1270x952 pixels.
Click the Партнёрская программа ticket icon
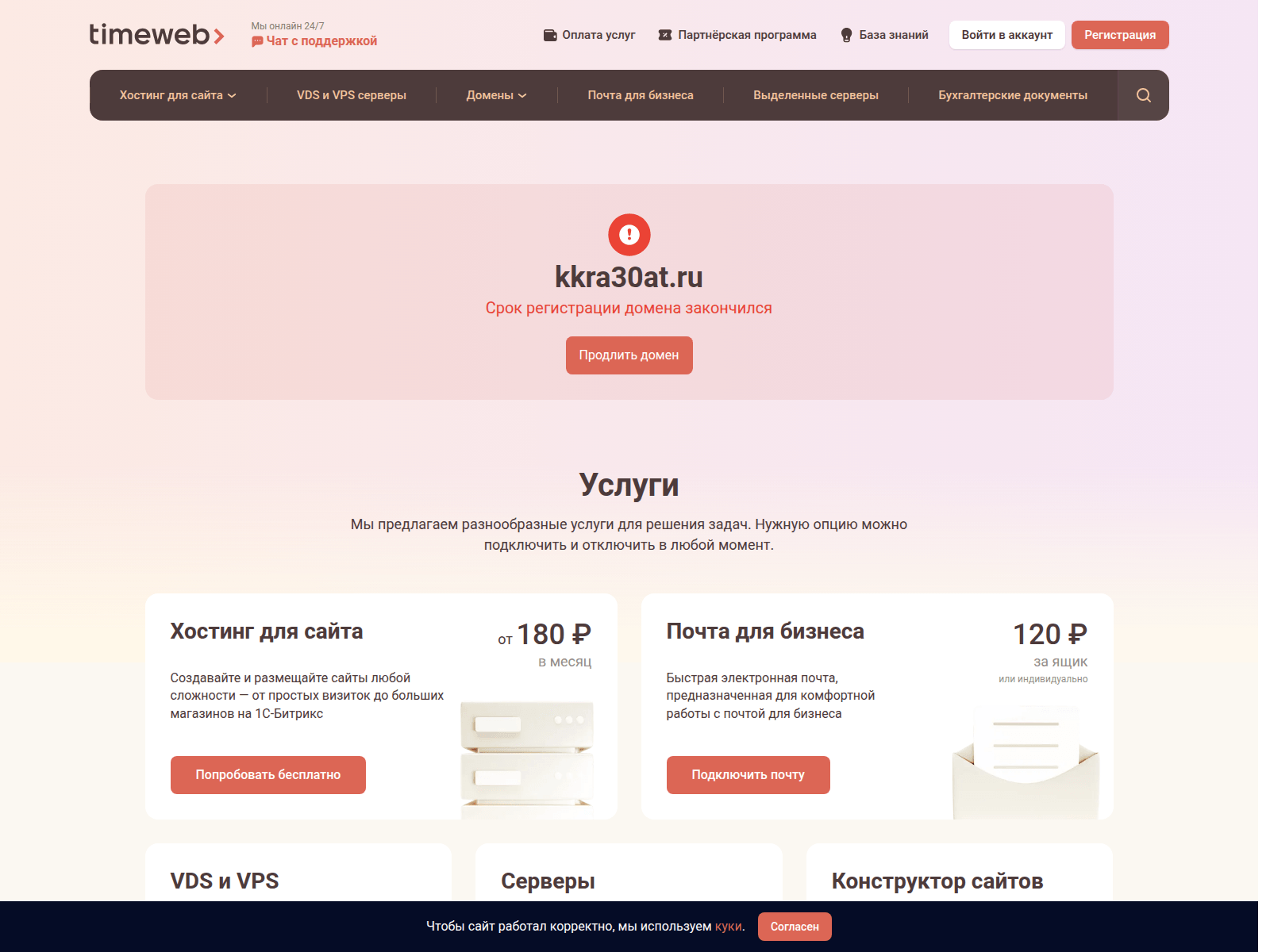tap(665, 35)
